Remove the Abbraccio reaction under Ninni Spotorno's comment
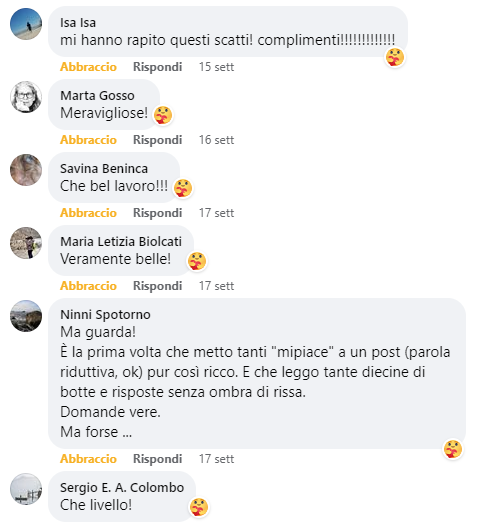This screenshot has width=477, height=523. [88, 459]
